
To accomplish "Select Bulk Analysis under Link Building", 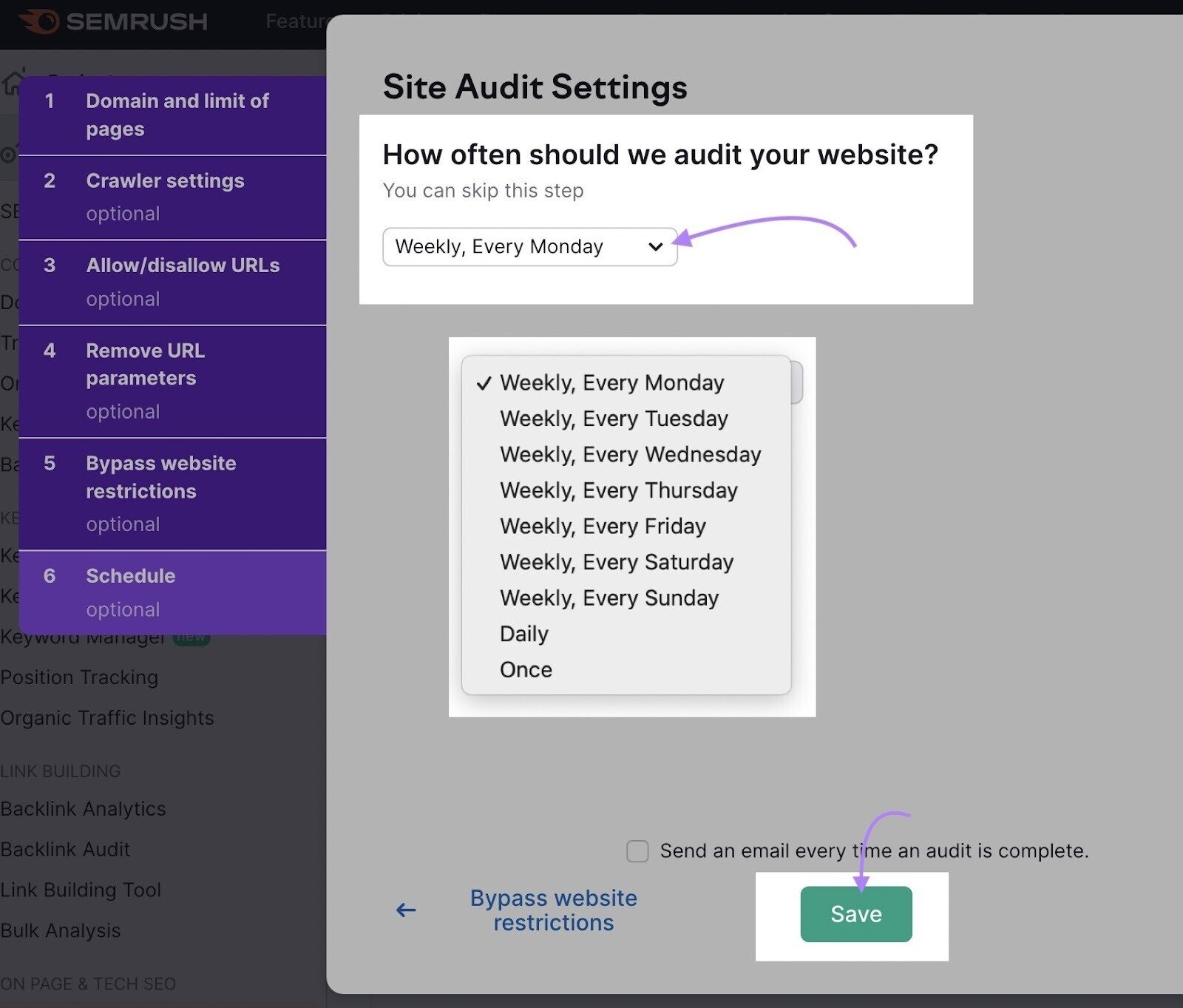I will coord(61,930).
